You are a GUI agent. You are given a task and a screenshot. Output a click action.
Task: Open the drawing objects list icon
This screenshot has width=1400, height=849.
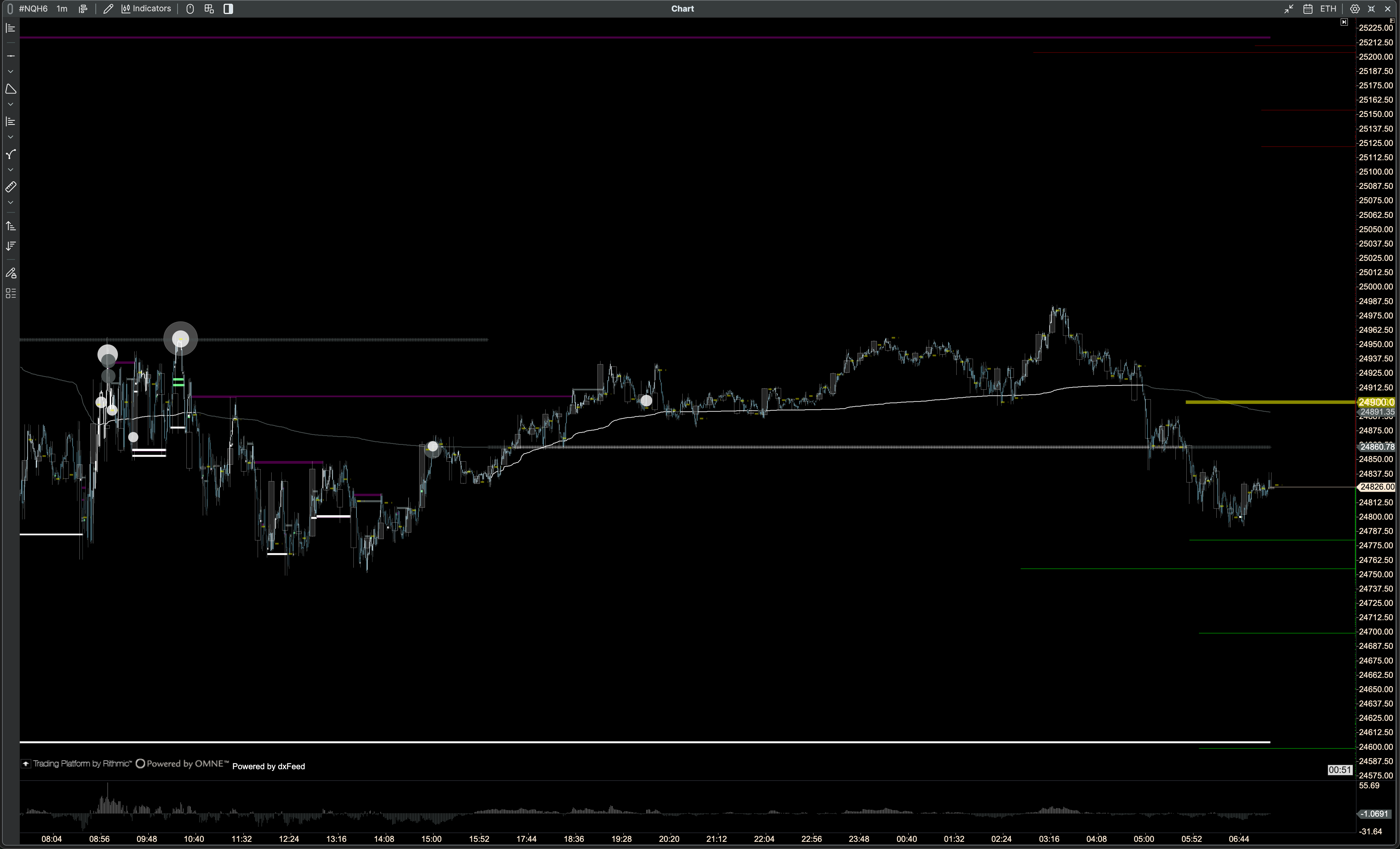(x=10, y=293)
